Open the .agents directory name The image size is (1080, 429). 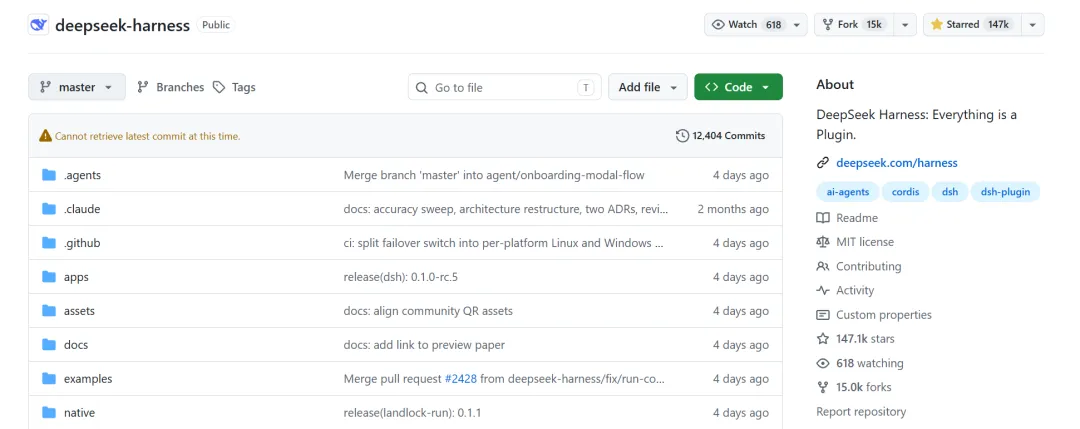(x=83, y=175)
